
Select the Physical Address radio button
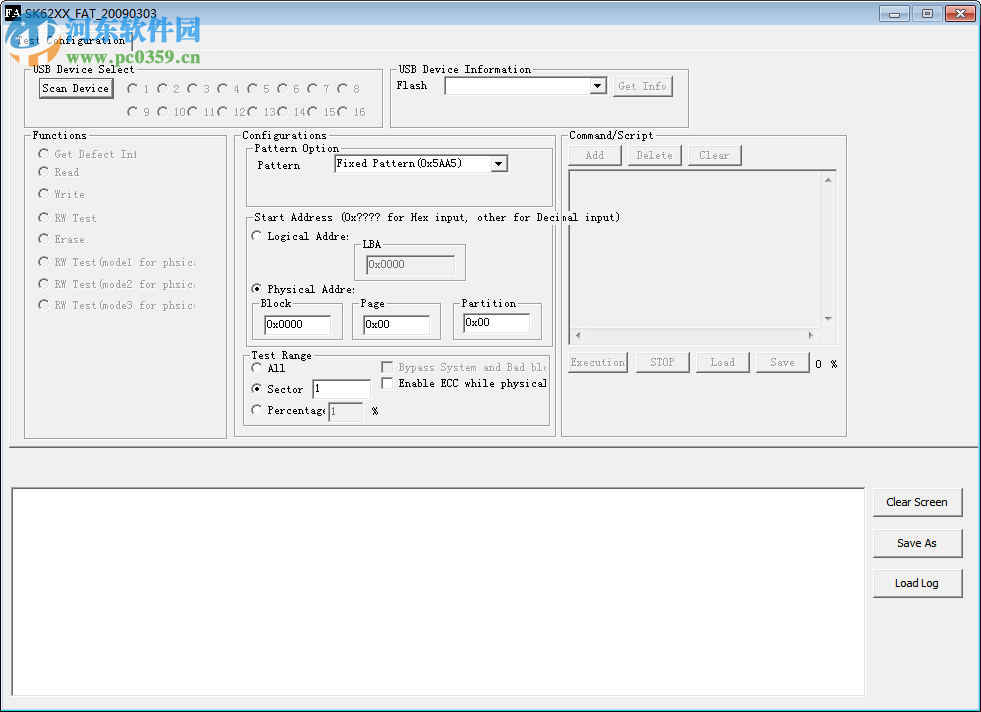pos(257,288)
